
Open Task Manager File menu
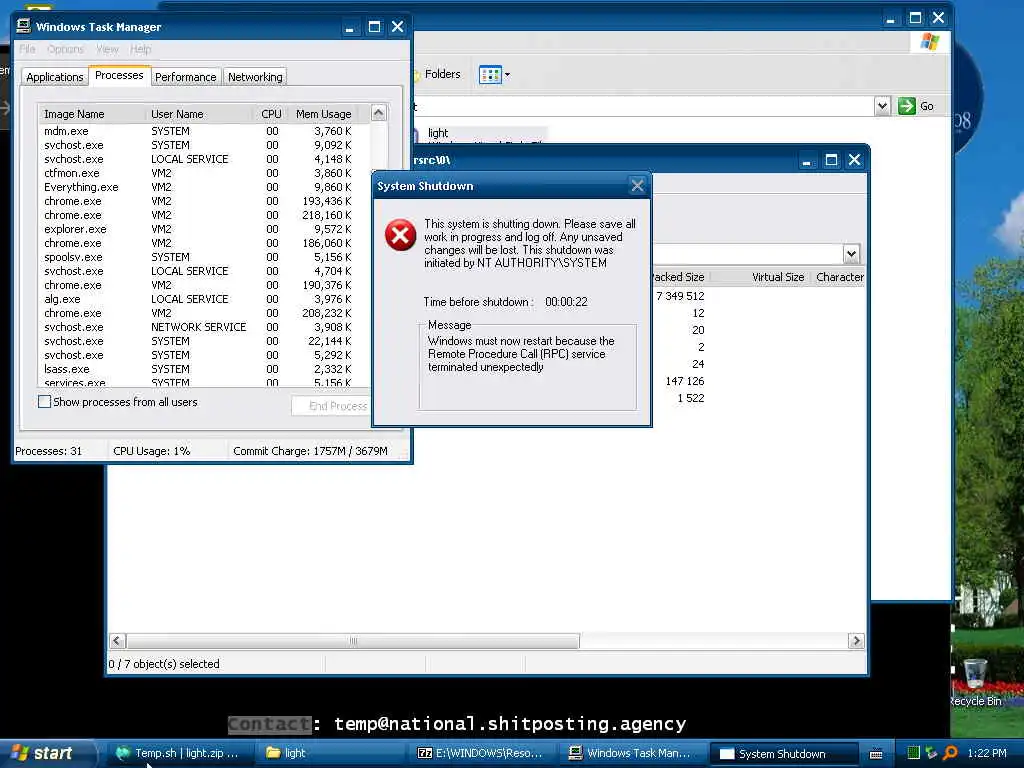(x=27, y=49)
